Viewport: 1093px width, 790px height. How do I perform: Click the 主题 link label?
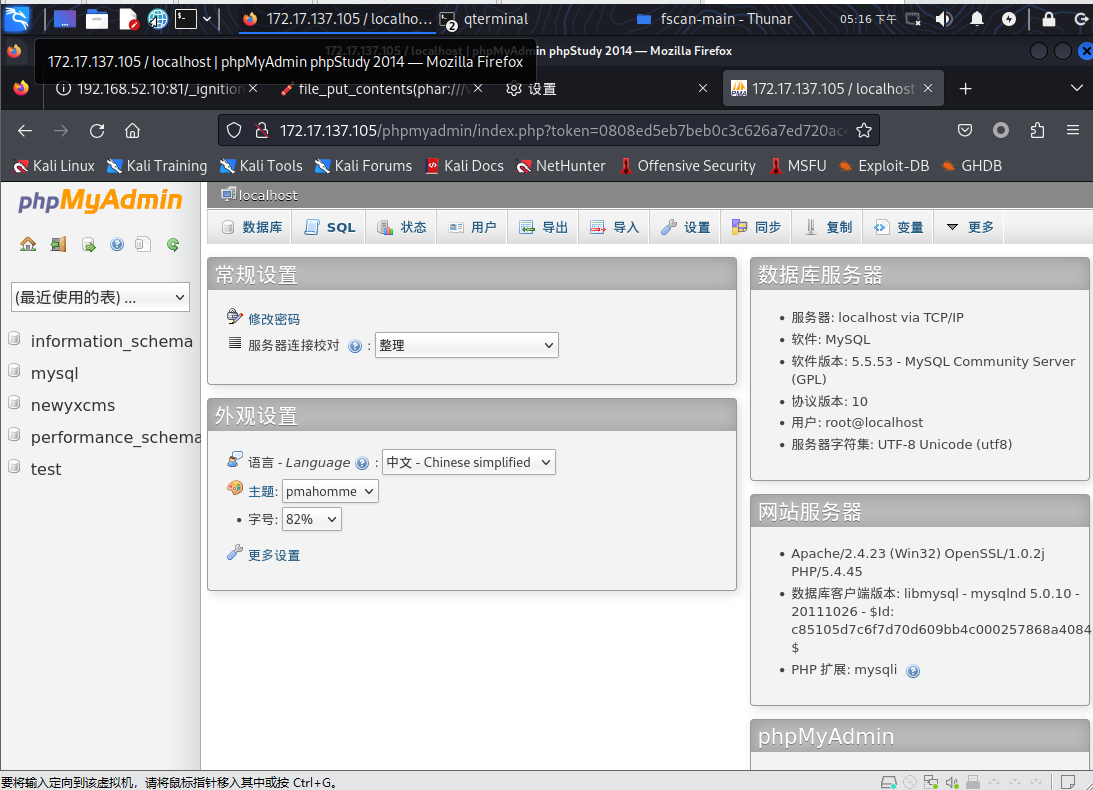click(261, 492)
